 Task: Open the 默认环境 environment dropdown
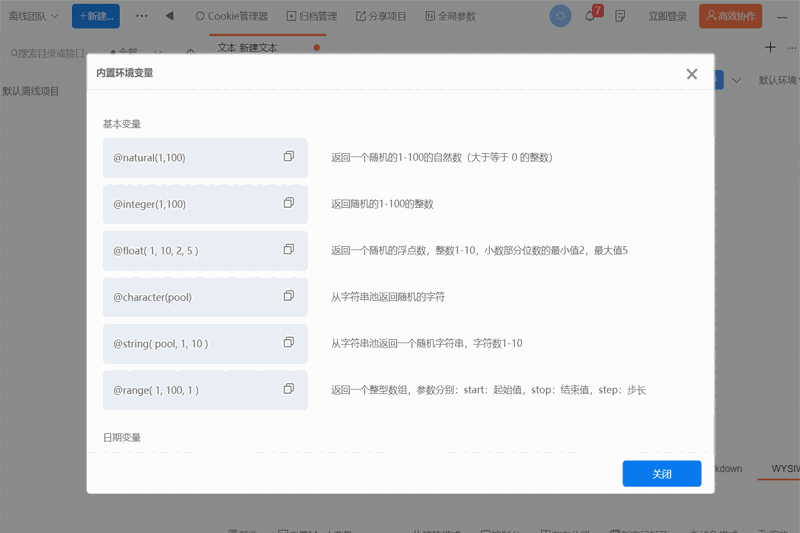778,80
